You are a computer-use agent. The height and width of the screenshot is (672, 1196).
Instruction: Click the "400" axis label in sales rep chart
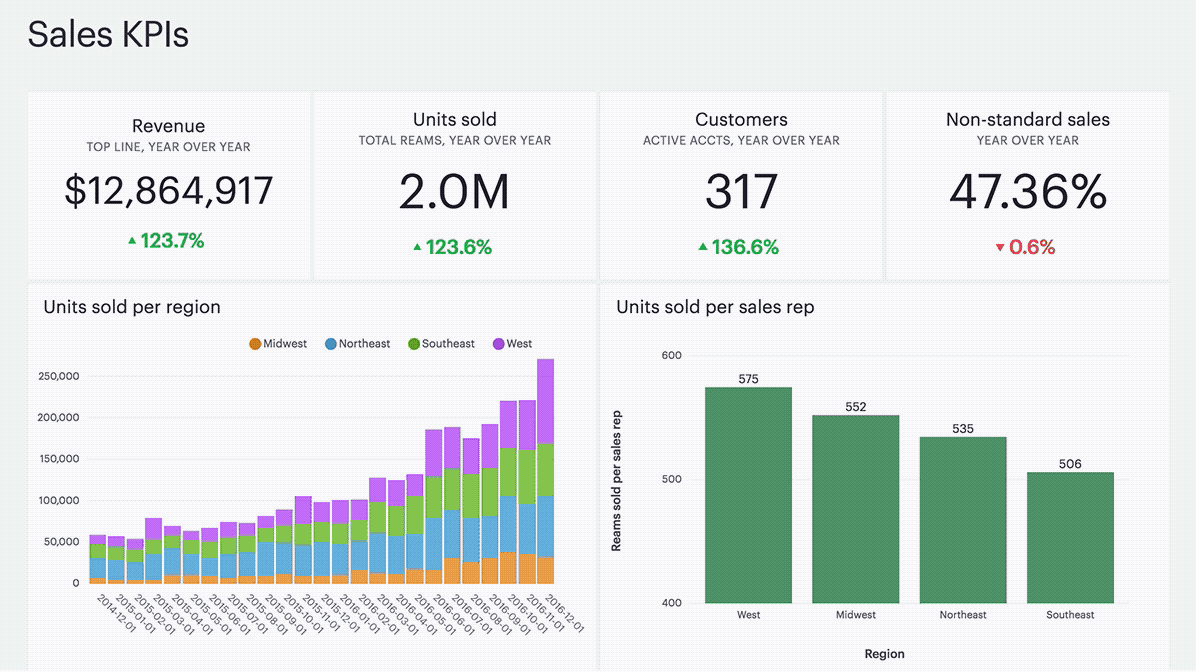pyautogui.click(x=672, y=603)
